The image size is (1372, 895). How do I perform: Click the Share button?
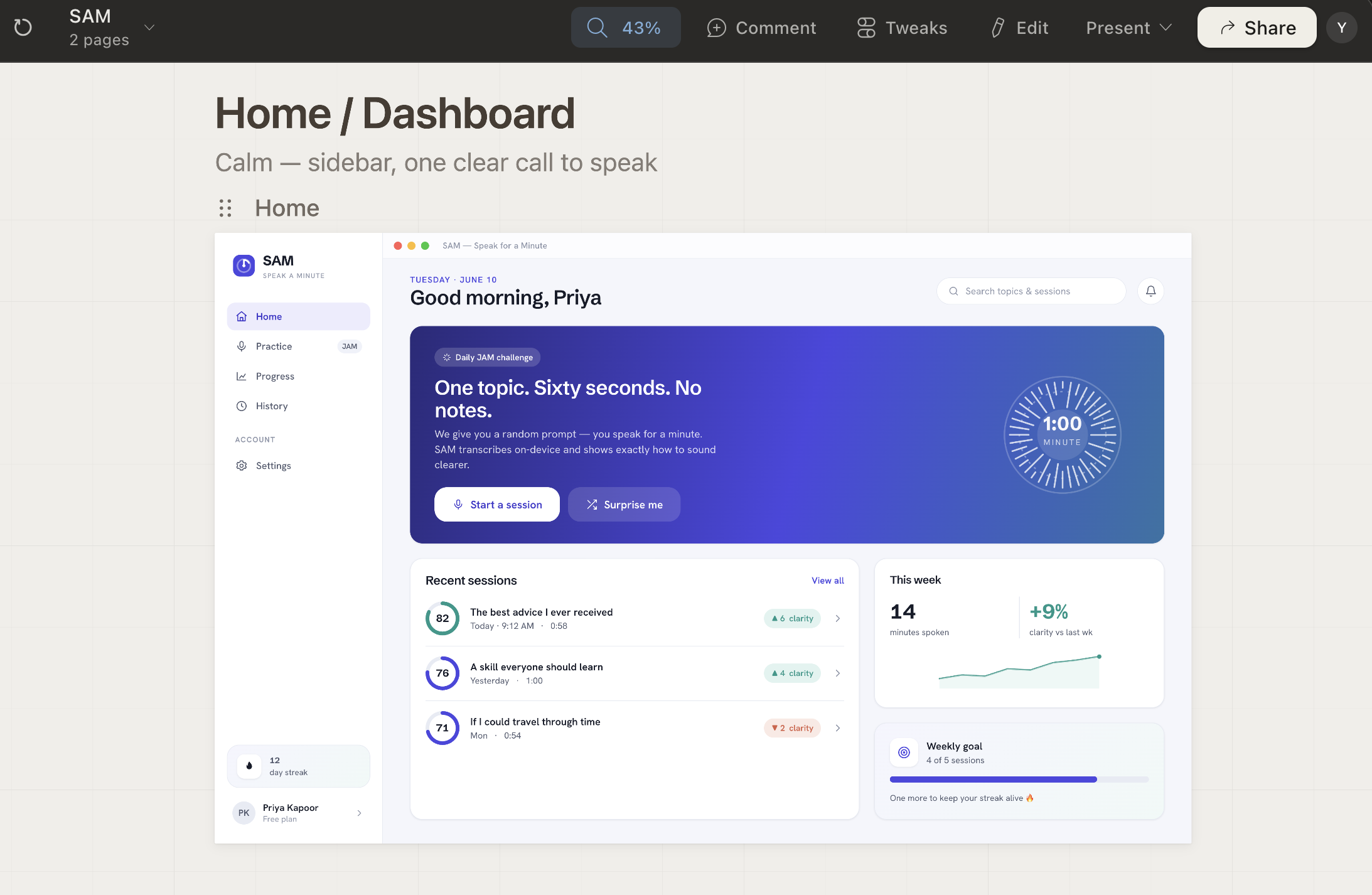1257,28
